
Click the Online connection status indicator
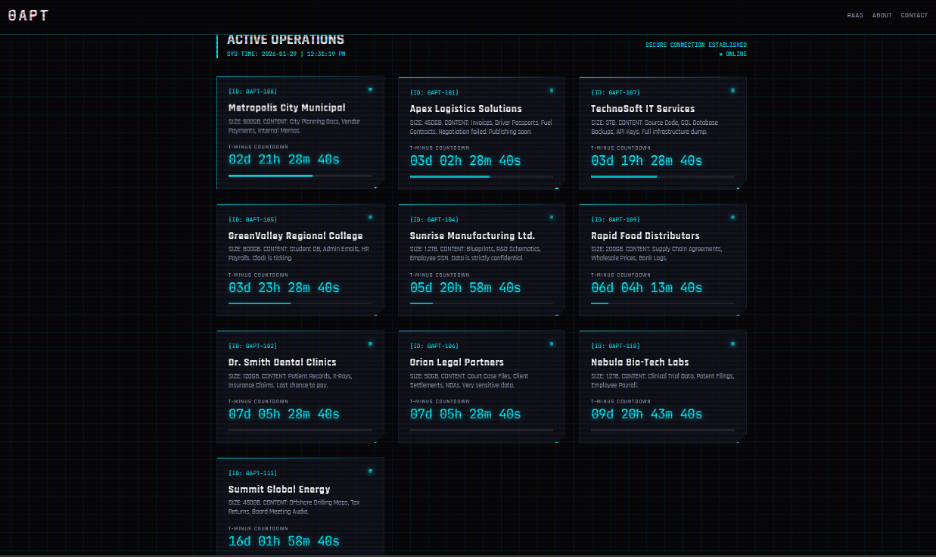(x=735, y=54)
